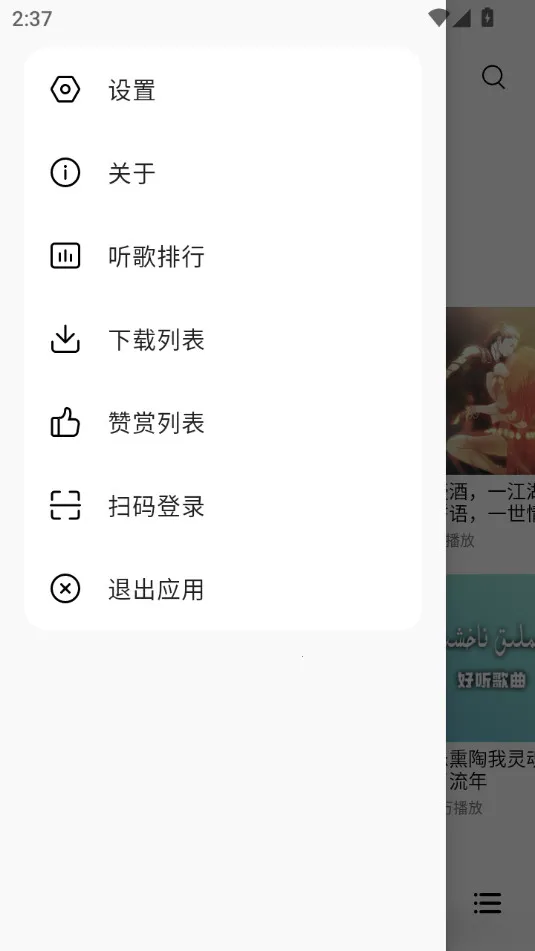Tap the circled X exit icon
The width and height of the screenshot is (535, 951).
tap(65, 588)
